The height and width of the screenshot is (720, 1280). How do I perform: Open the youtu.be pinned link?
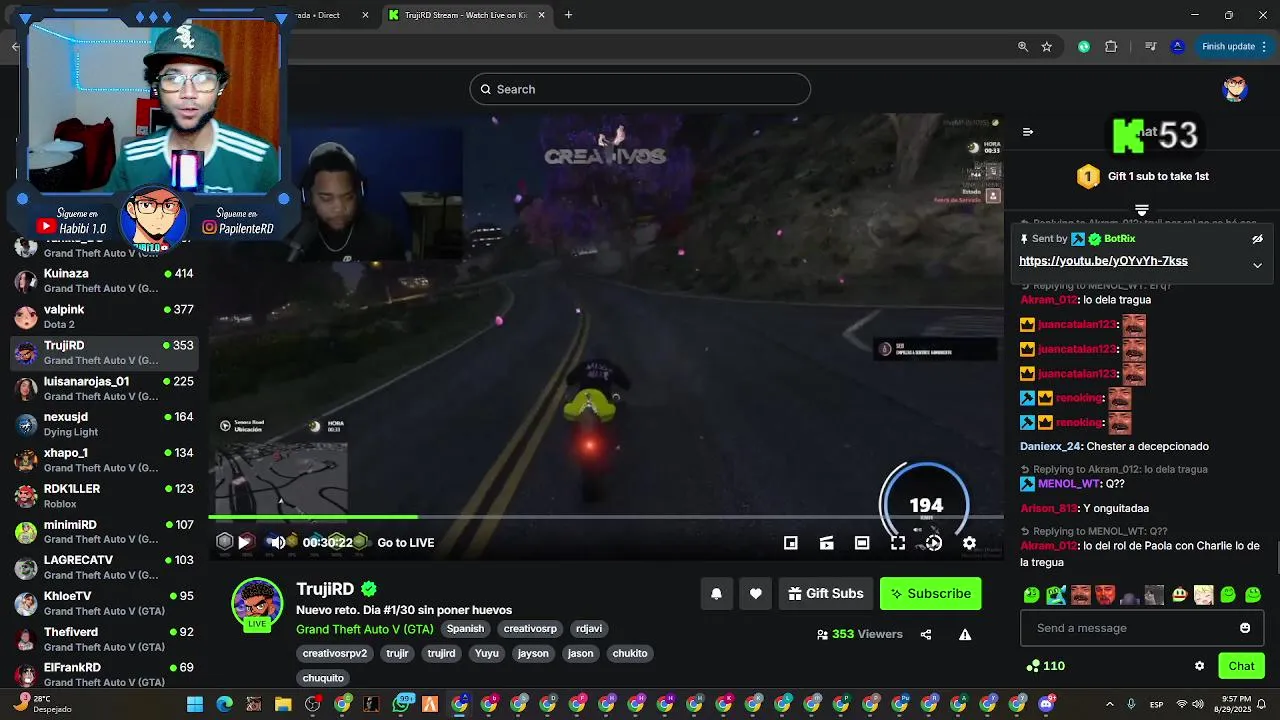pyautogui.click(x=1103, y=261)
